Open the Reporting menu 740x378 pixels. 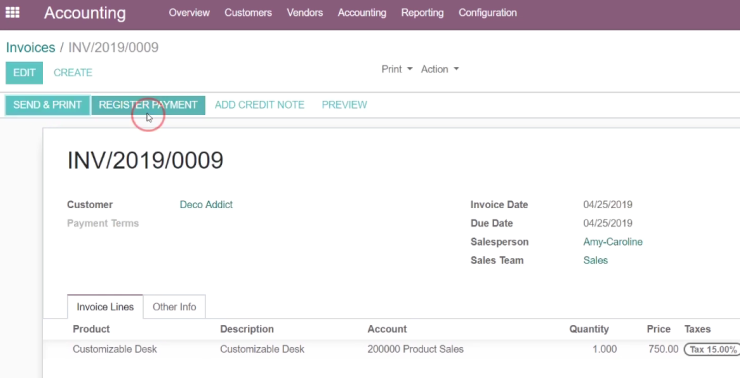click(x=422, y=13)
